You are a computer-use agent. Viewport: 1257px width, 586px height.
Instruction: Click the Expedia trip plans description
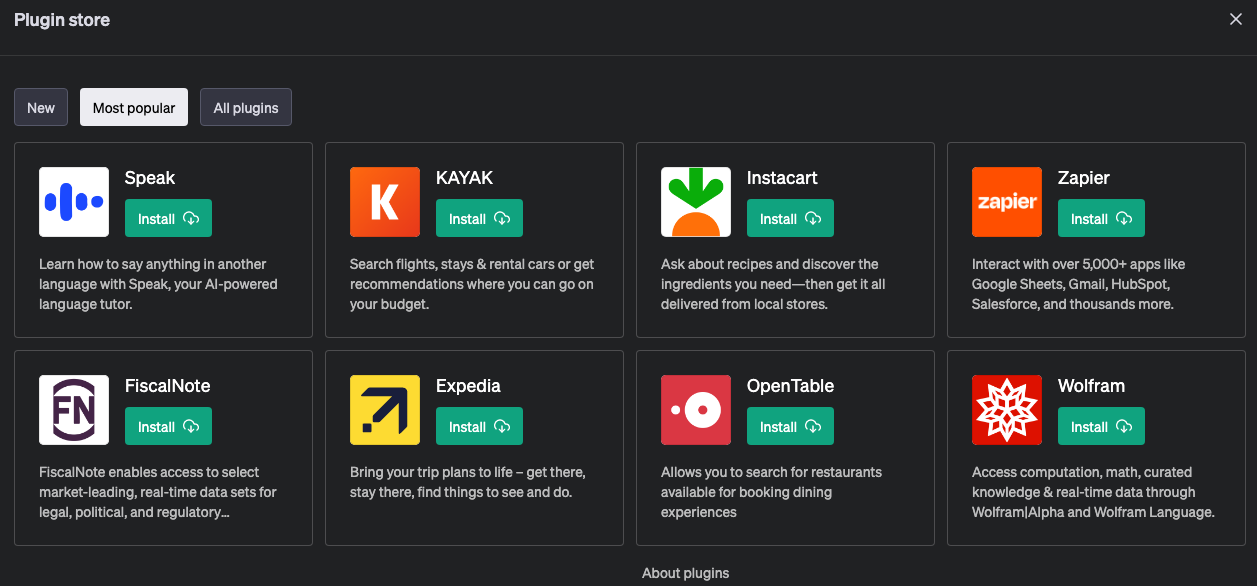pos(468,482)
